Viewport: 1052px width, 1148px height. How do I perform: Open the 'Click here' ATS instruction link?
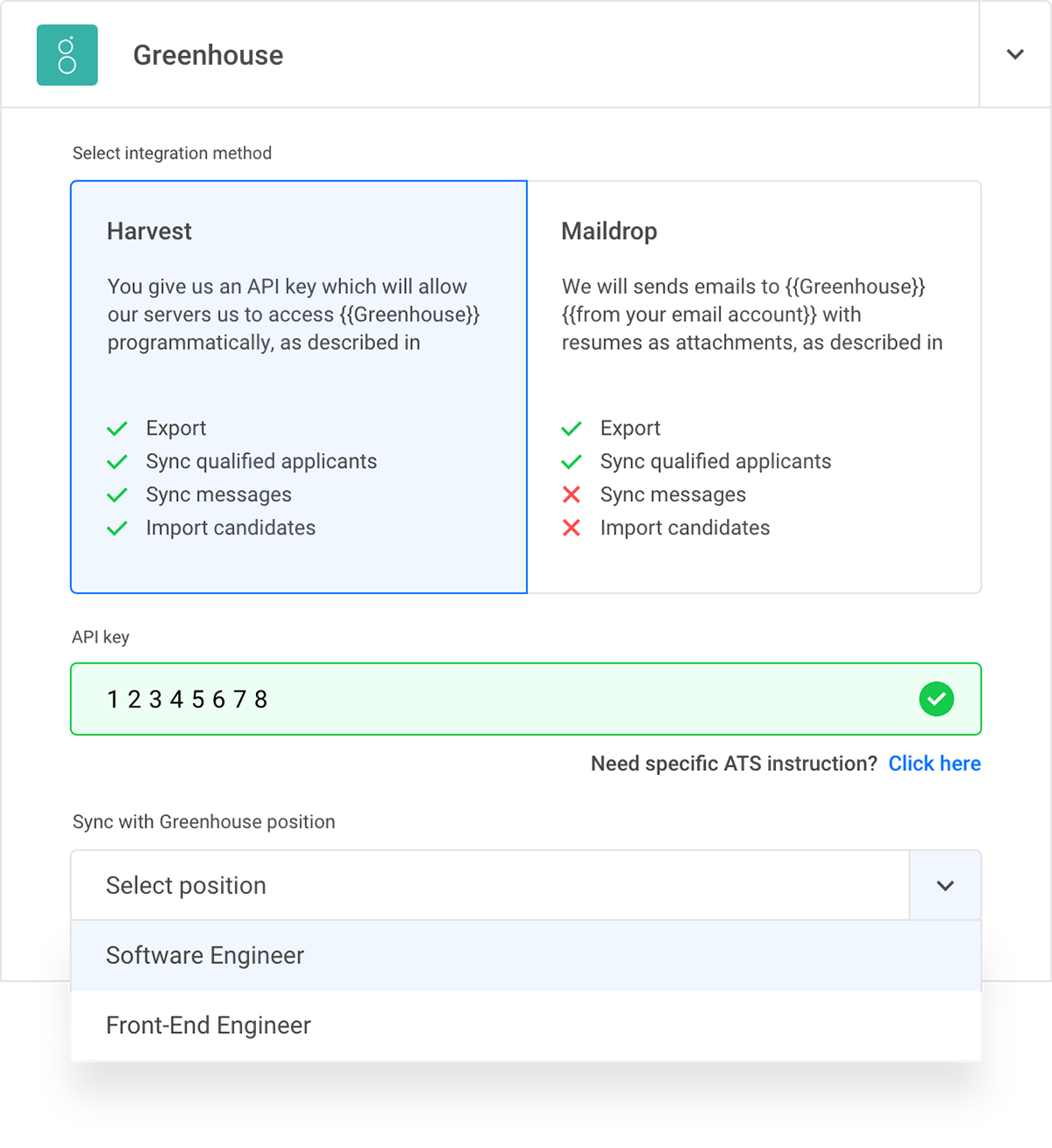click(x=935, y=763)
